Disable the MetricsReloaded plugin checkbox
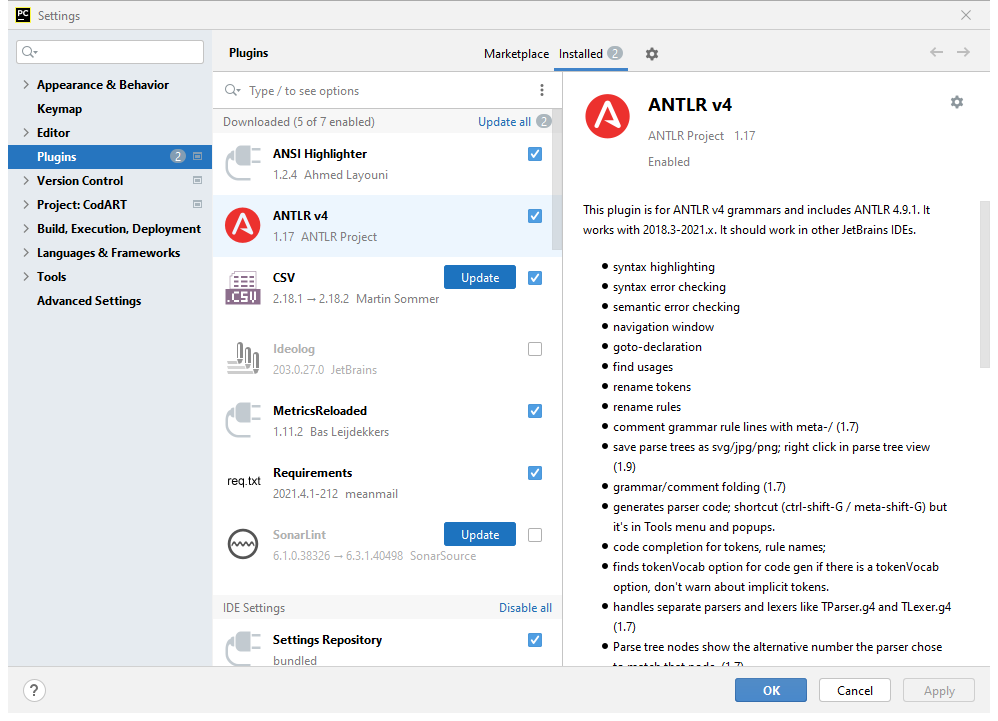 (x=535, y=411)
